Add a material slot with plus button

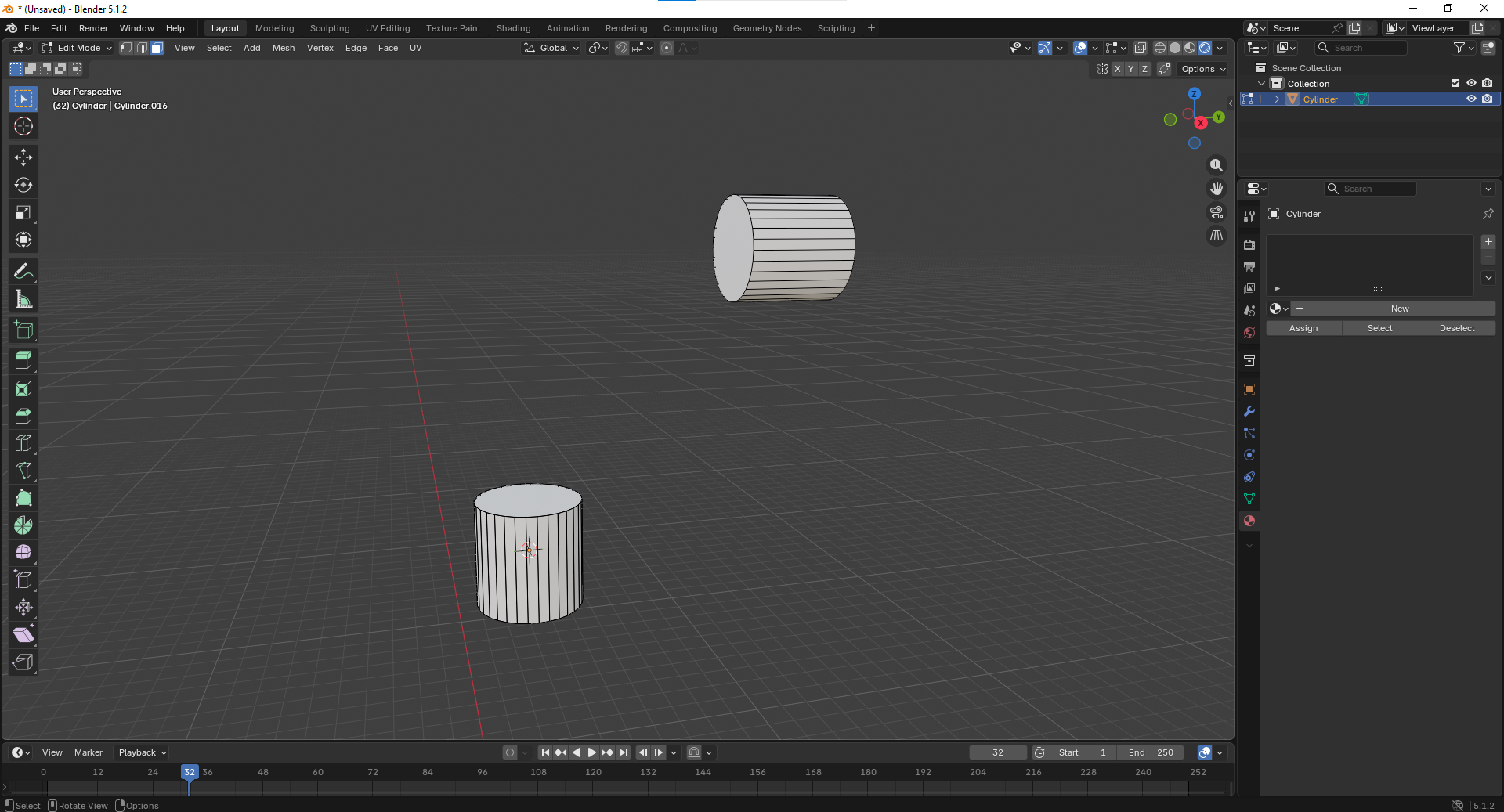(1488, 242)
